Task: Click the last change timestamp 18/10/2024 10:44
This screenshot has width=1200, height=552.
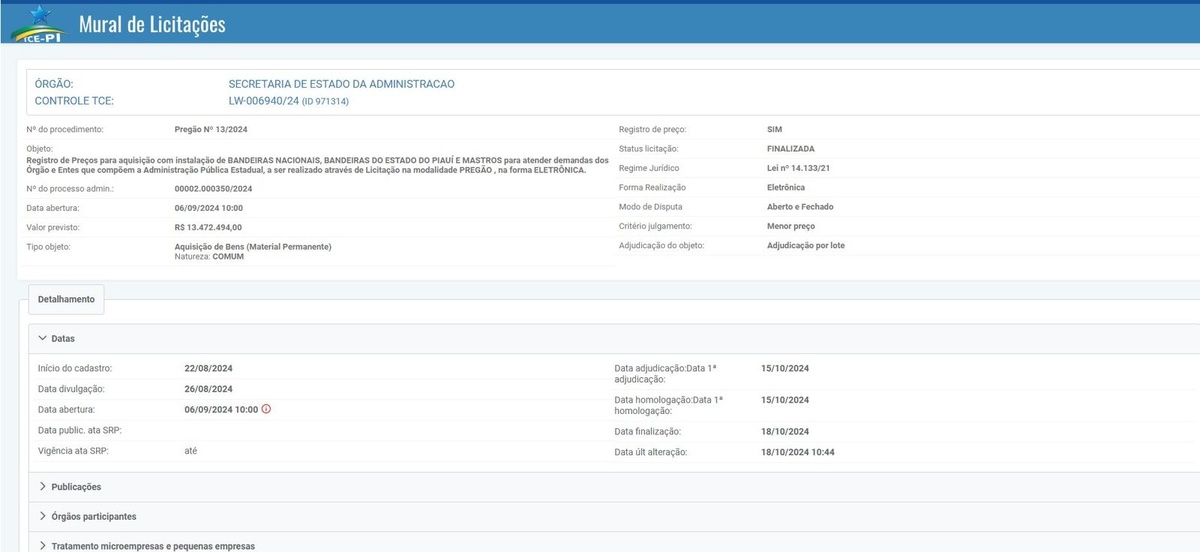Action: [797, 452]
